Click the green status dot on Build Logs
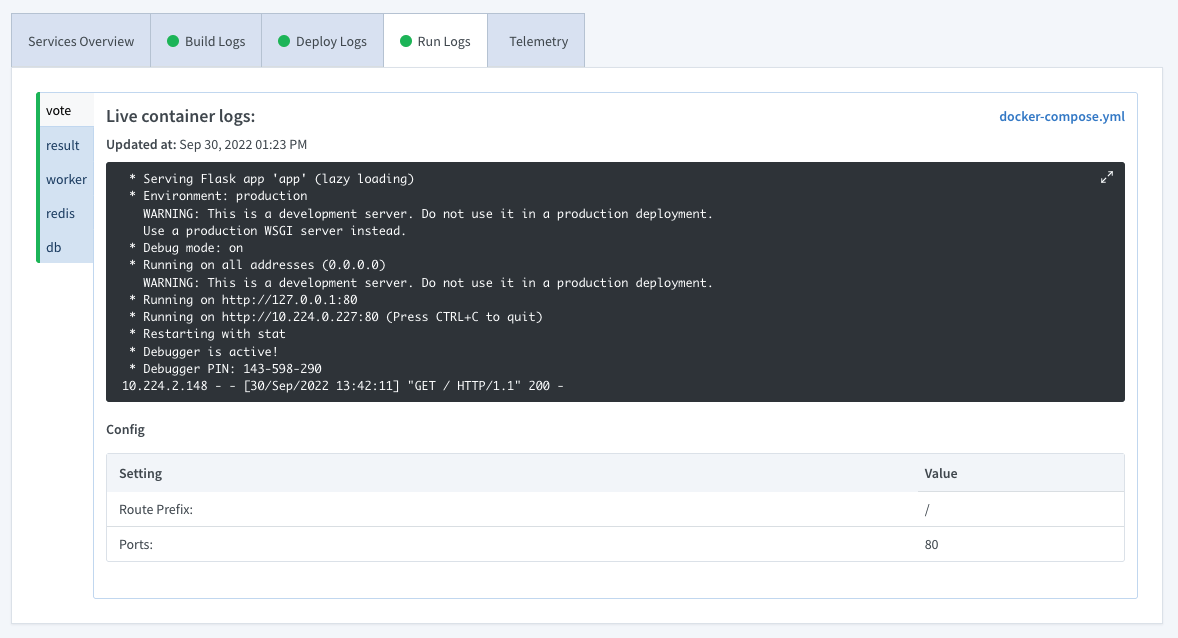 point(173,41)
